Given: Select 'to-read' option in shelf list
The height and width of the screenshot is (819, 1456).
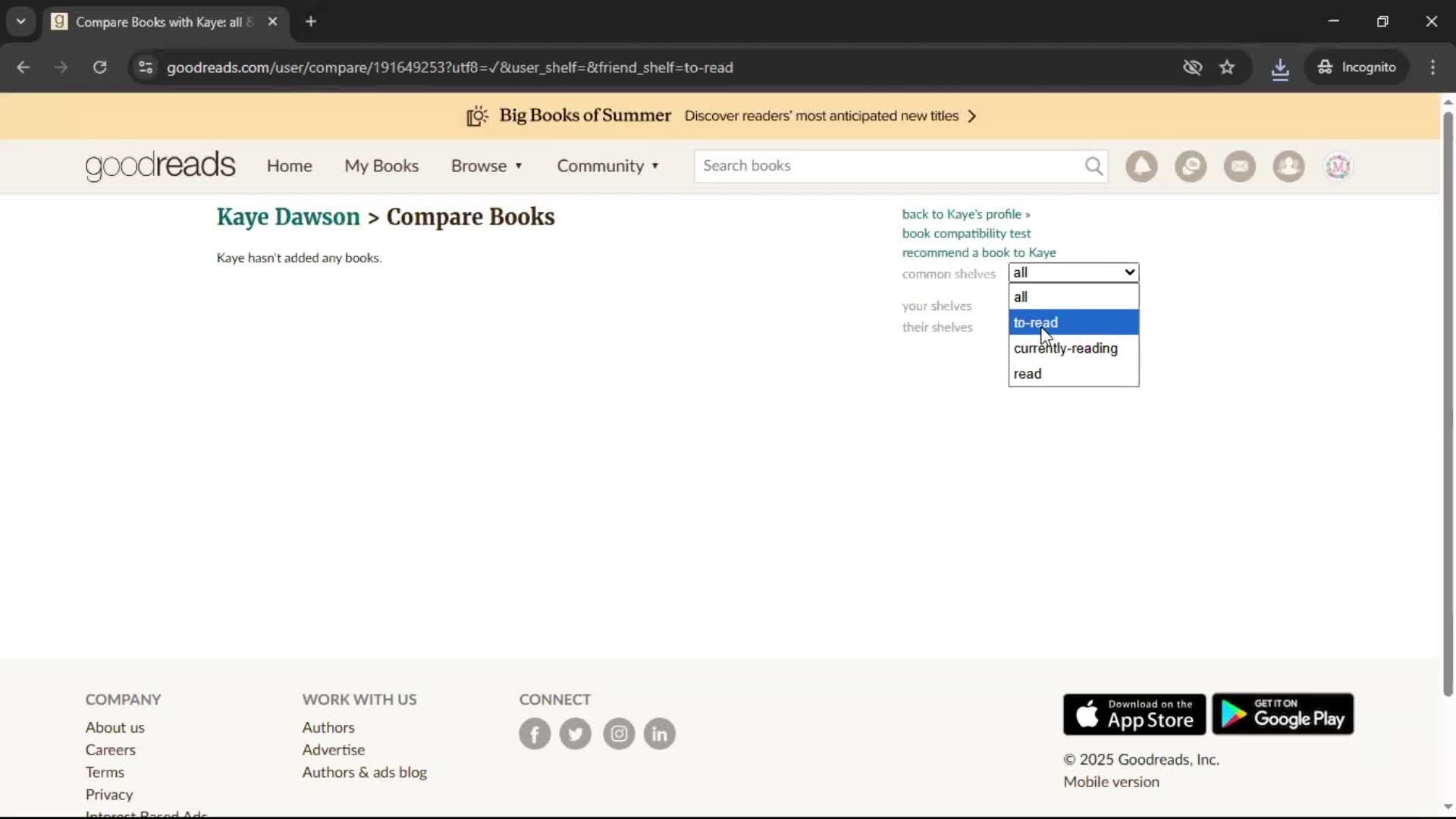Looking at the screenshot, I should (1073, 322).
